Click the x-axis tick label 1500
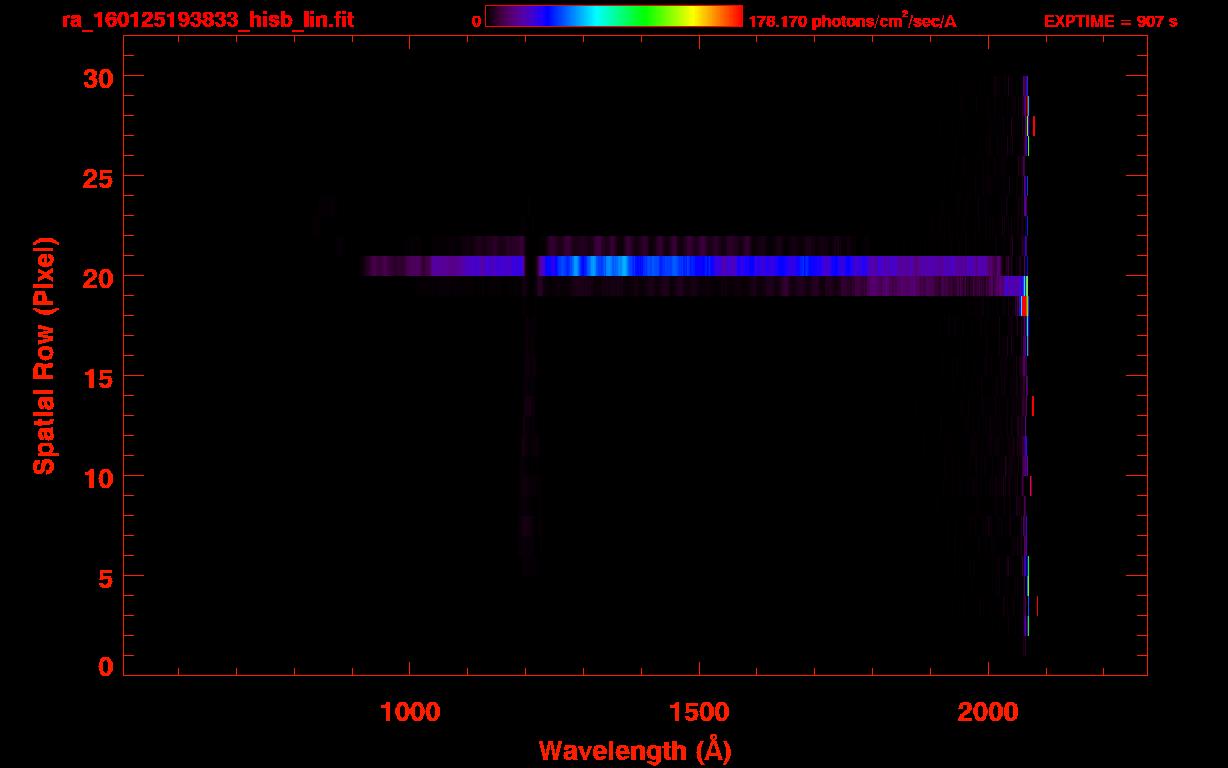The image size is (1228, 768). point(699,712)
